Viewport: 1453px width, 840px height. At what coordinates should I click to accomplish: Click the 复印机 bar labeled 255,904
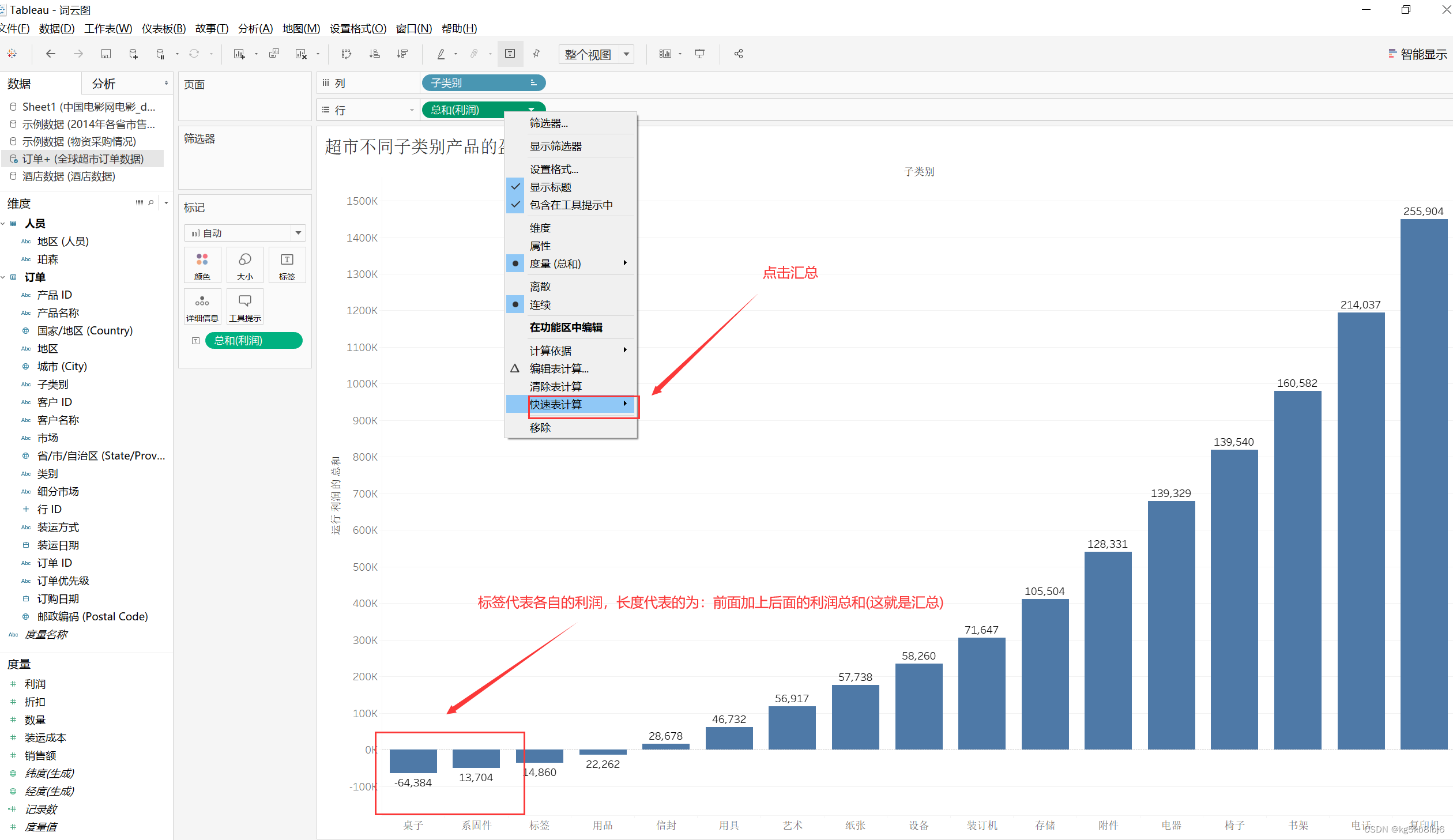coord(1424,484)
